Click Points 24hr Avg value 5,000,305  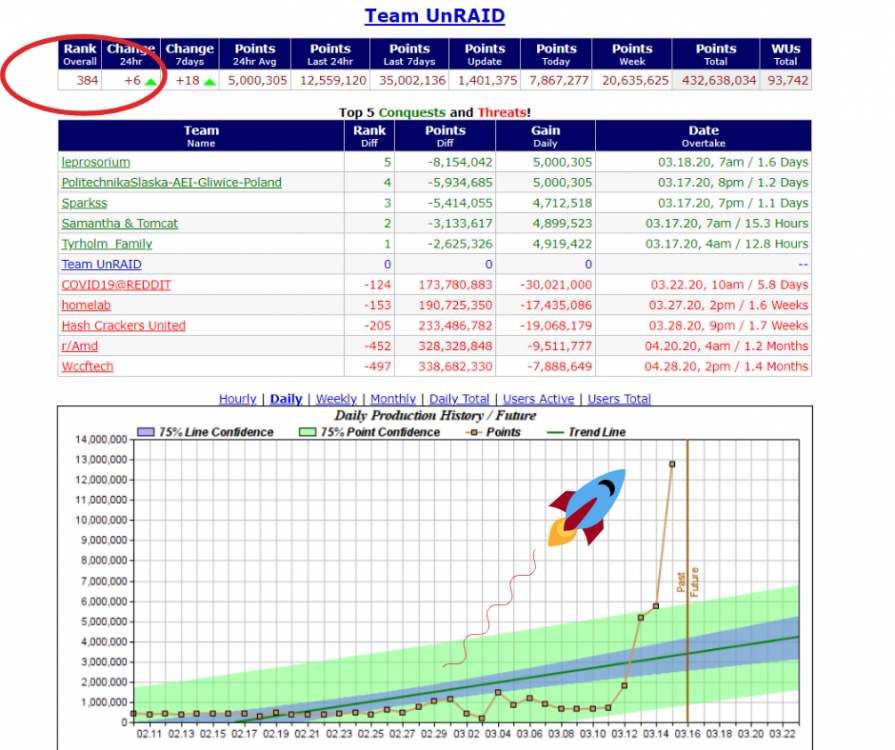click(257, 80)
